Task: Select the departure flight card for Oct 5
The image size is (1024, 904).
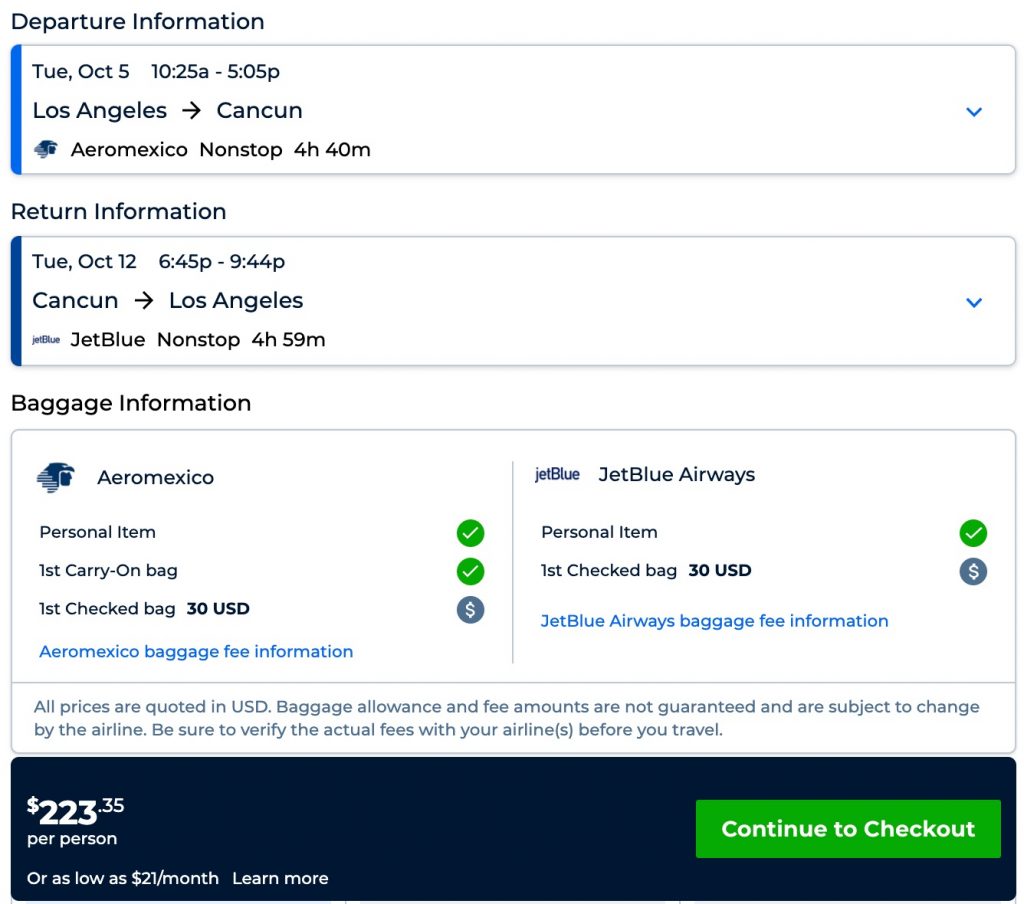Action: tap(500, 110)
